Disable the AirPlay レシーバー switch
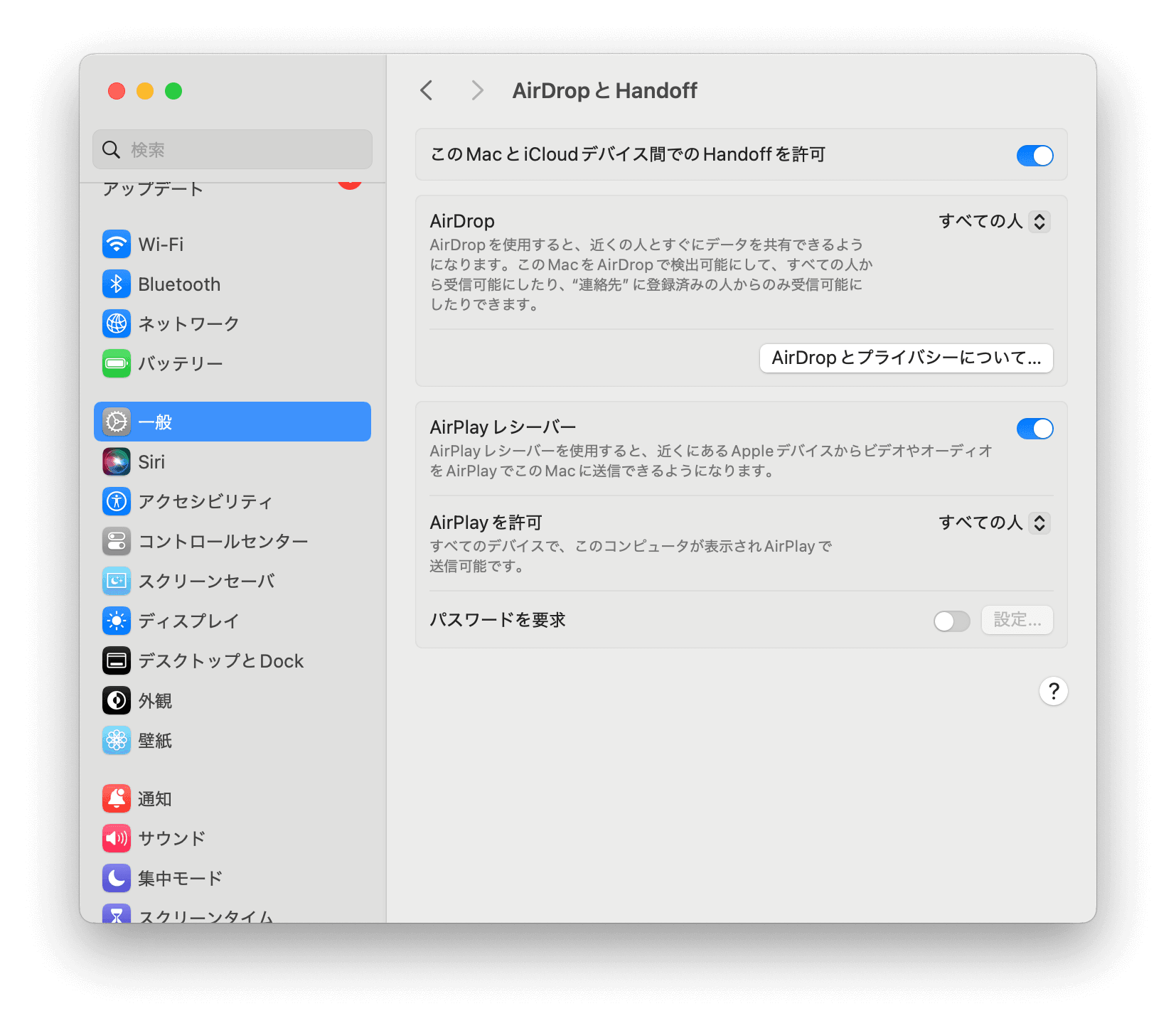Viewport: 1176px width, 1028px height. [x=1035, y=429]
